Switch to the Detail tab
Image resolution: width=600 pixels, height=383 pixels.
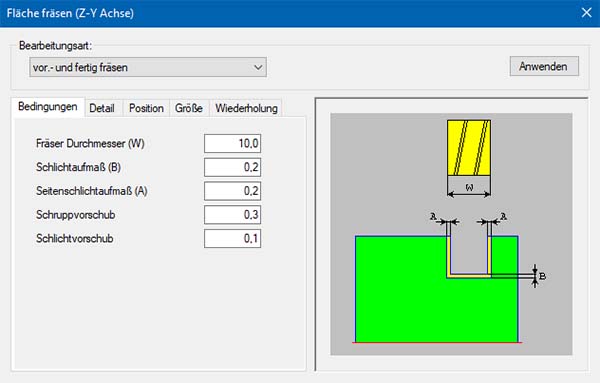tap(102, 108)
